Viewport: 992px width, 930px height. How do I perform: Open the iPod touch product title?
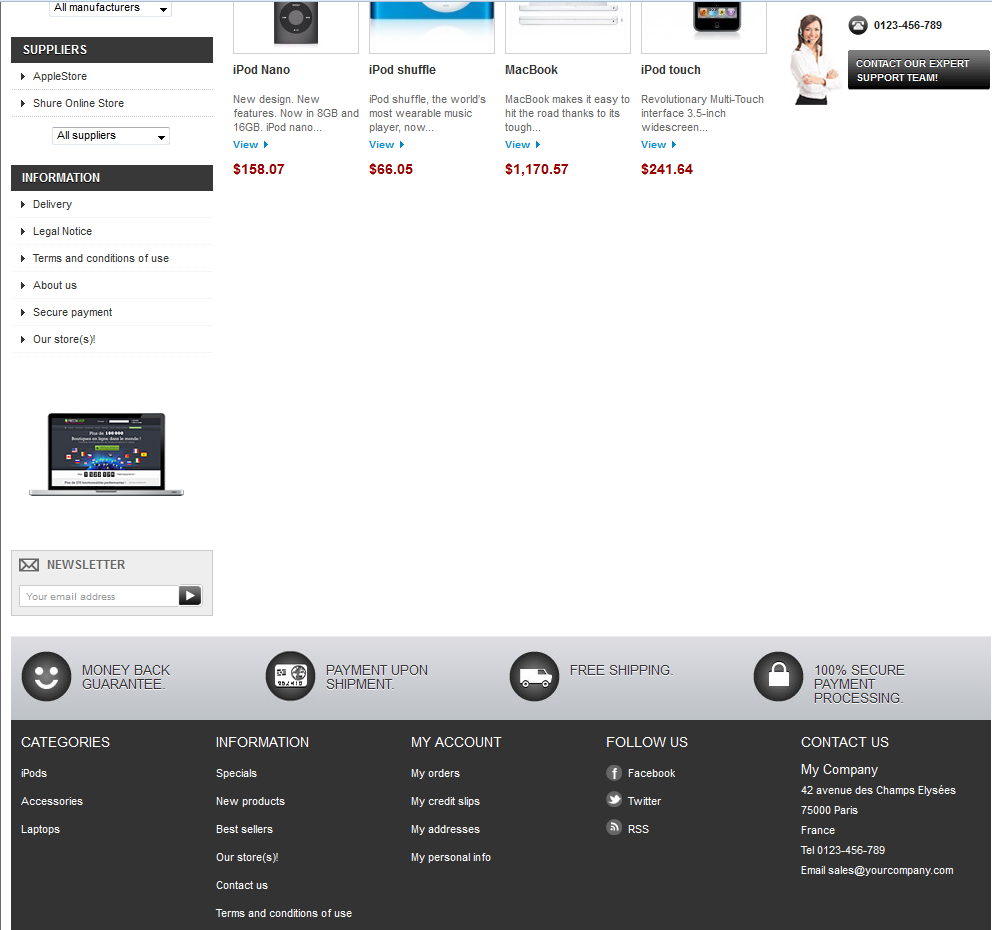(x=671, y=70)
